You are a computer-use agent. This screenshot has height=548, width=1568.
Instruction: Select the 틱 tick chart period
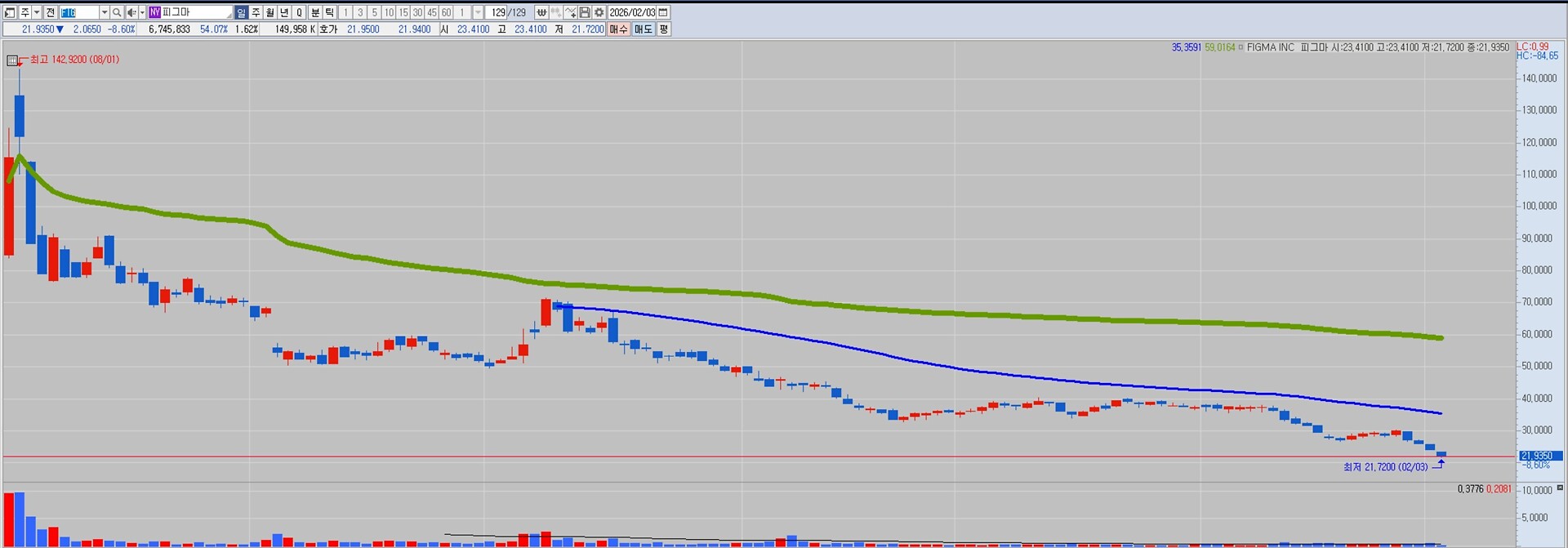coord(330,12)
